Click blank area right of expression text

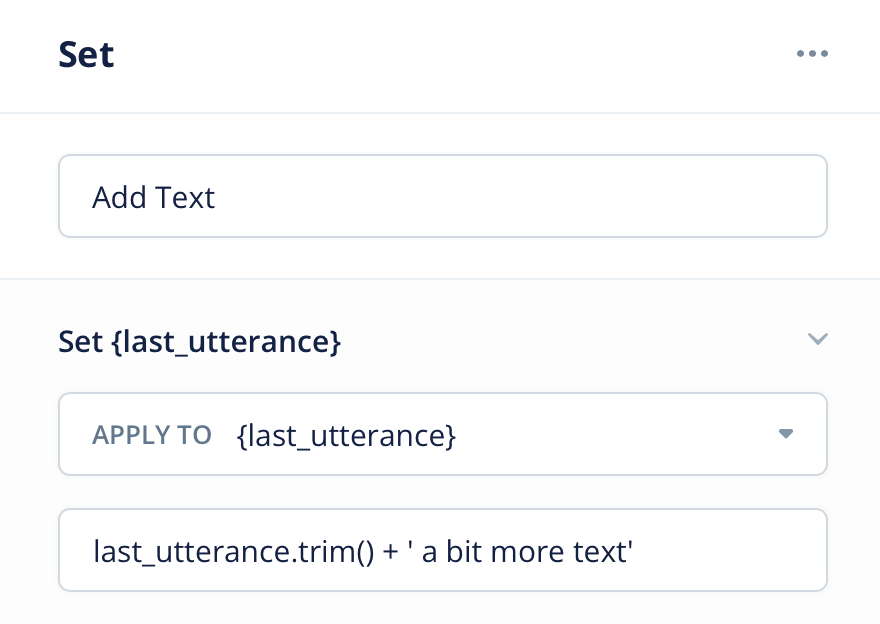[730, 550]
